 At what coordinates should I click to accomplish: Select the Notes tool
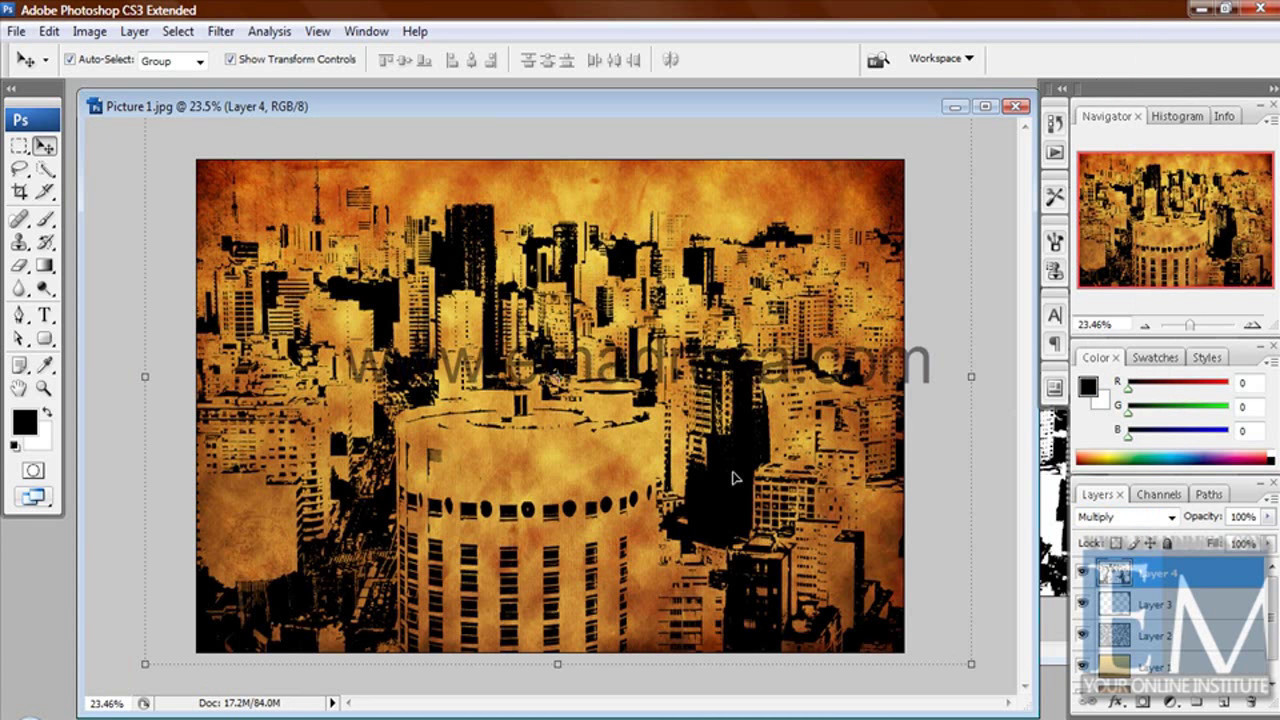tap(19, 366)
